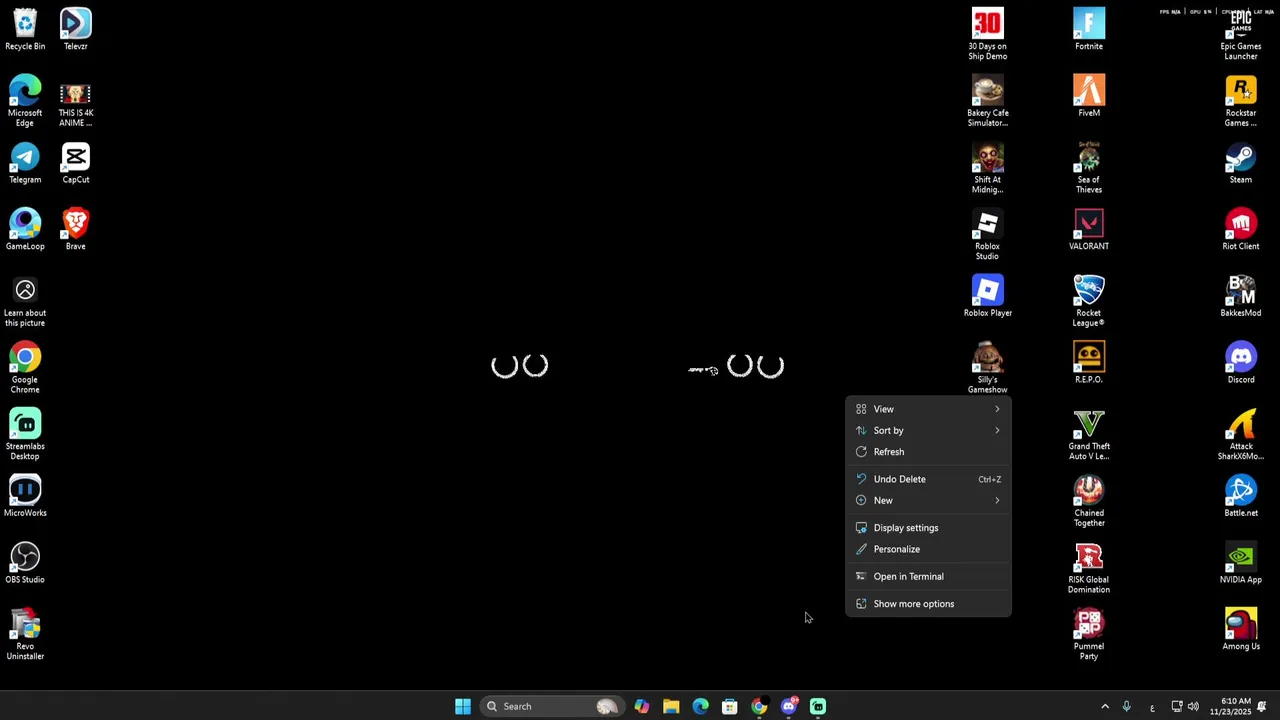Select the Televzr desktop shortcut
This screenshot has height=720, width=1280.
(x=75, y=29)
